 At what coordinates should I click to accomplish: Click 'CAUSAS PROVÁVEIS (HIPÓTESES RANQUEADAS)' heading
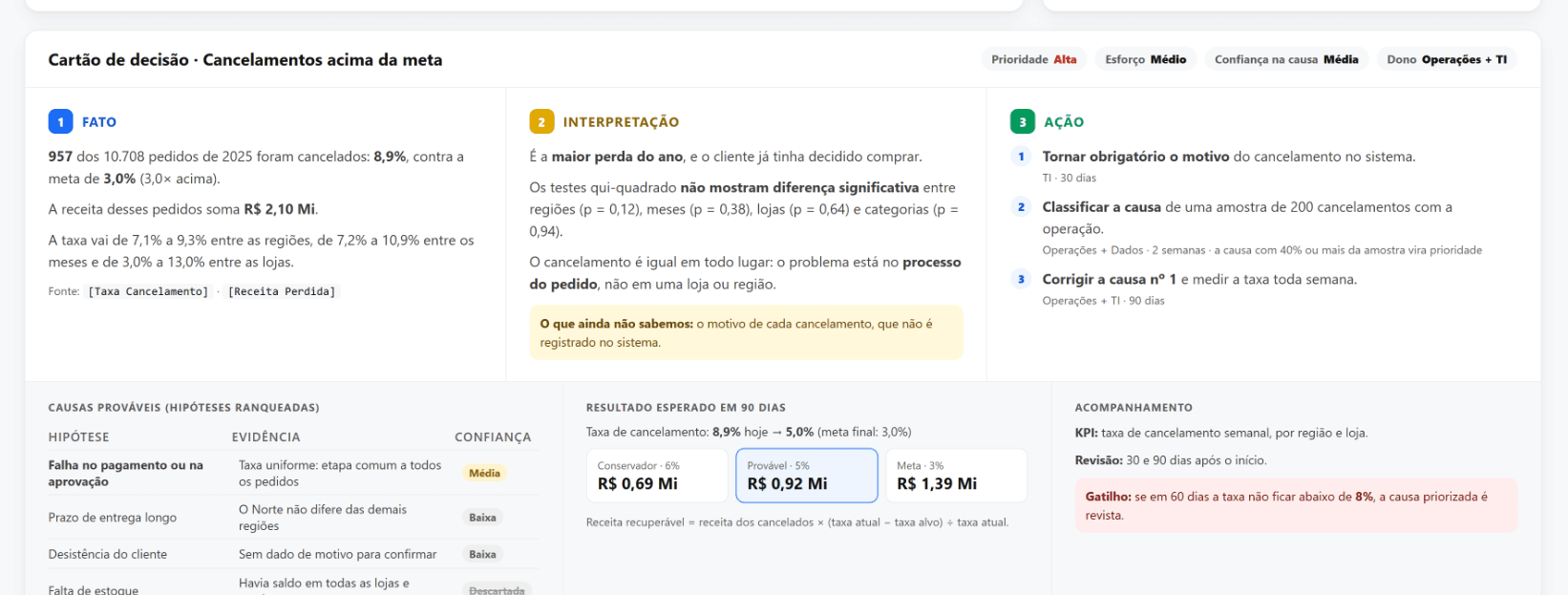(184, 408)
